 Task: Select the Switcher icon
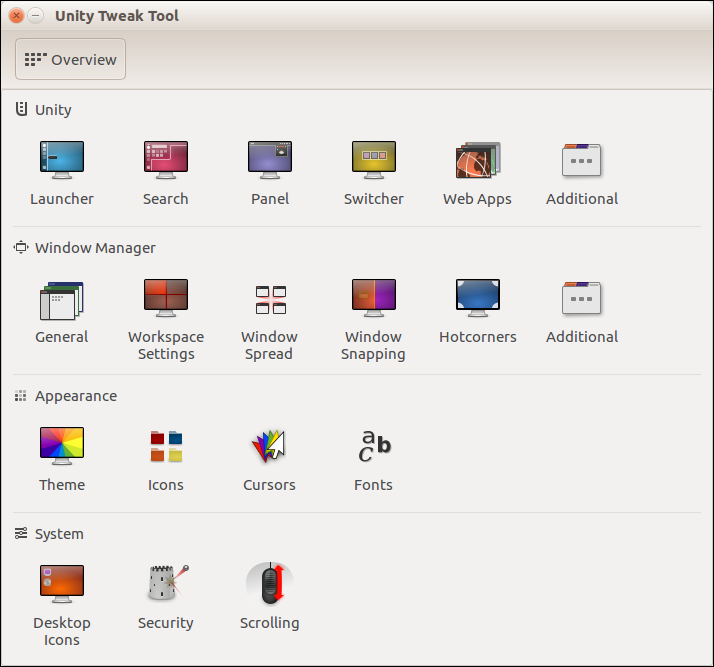coord(373,160)
